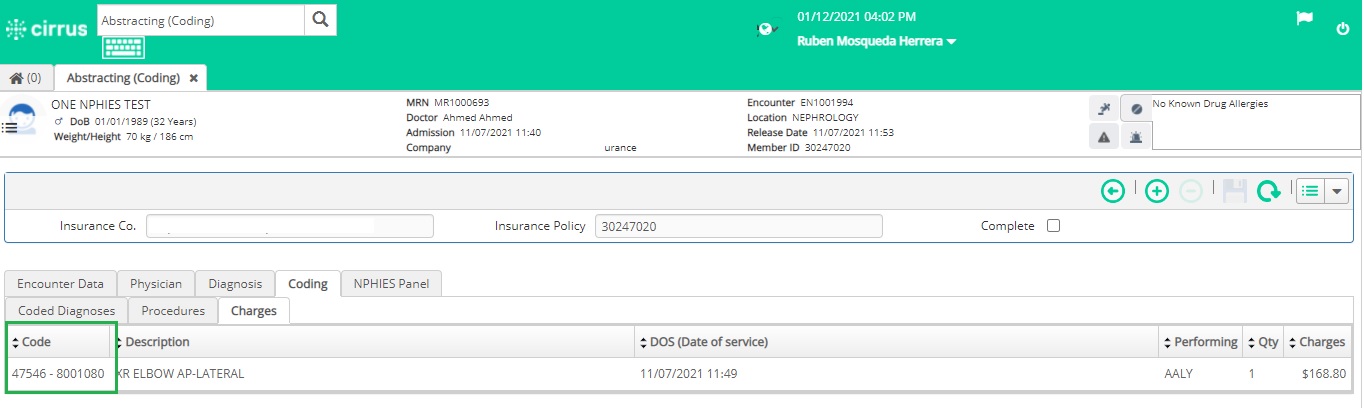Open the Procedures sub-tab

pyautogui.click(x=173, y=311)
